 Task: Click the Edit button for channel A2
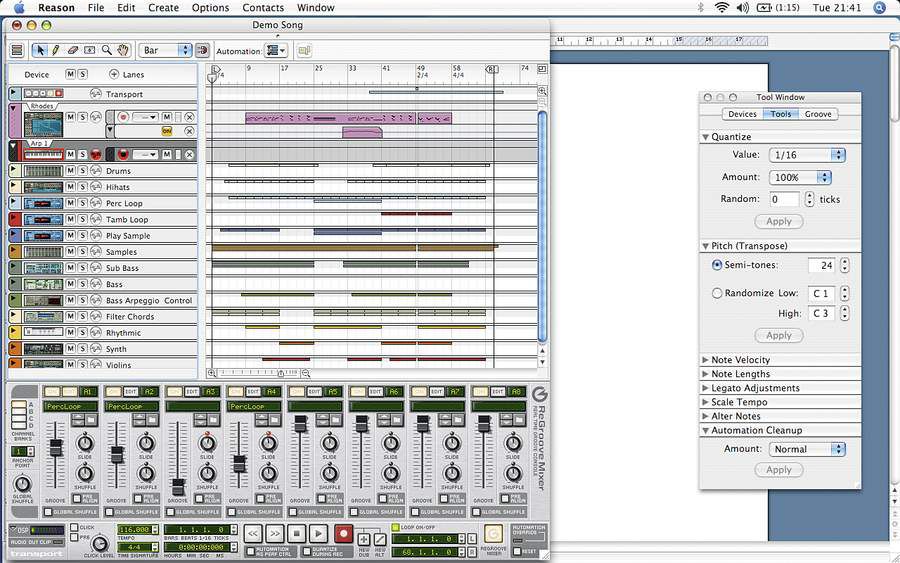point(130,391)
